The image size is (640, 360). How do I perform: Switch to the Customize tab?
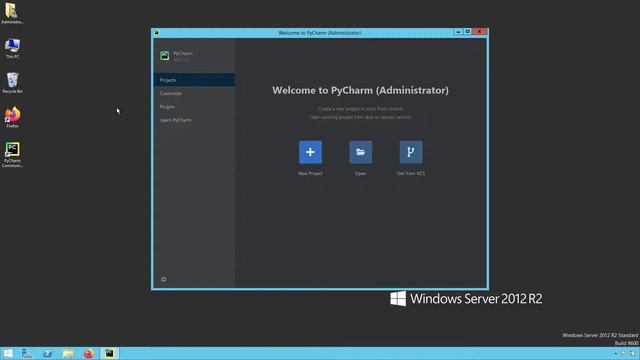click(194, 93)
